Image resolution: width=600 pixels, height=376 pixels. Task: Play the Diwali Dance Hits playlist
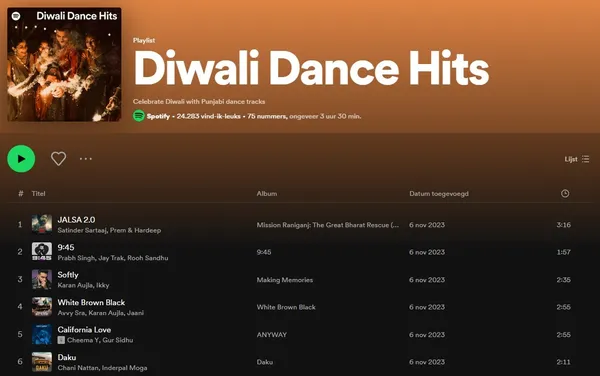tap(21, 159)
